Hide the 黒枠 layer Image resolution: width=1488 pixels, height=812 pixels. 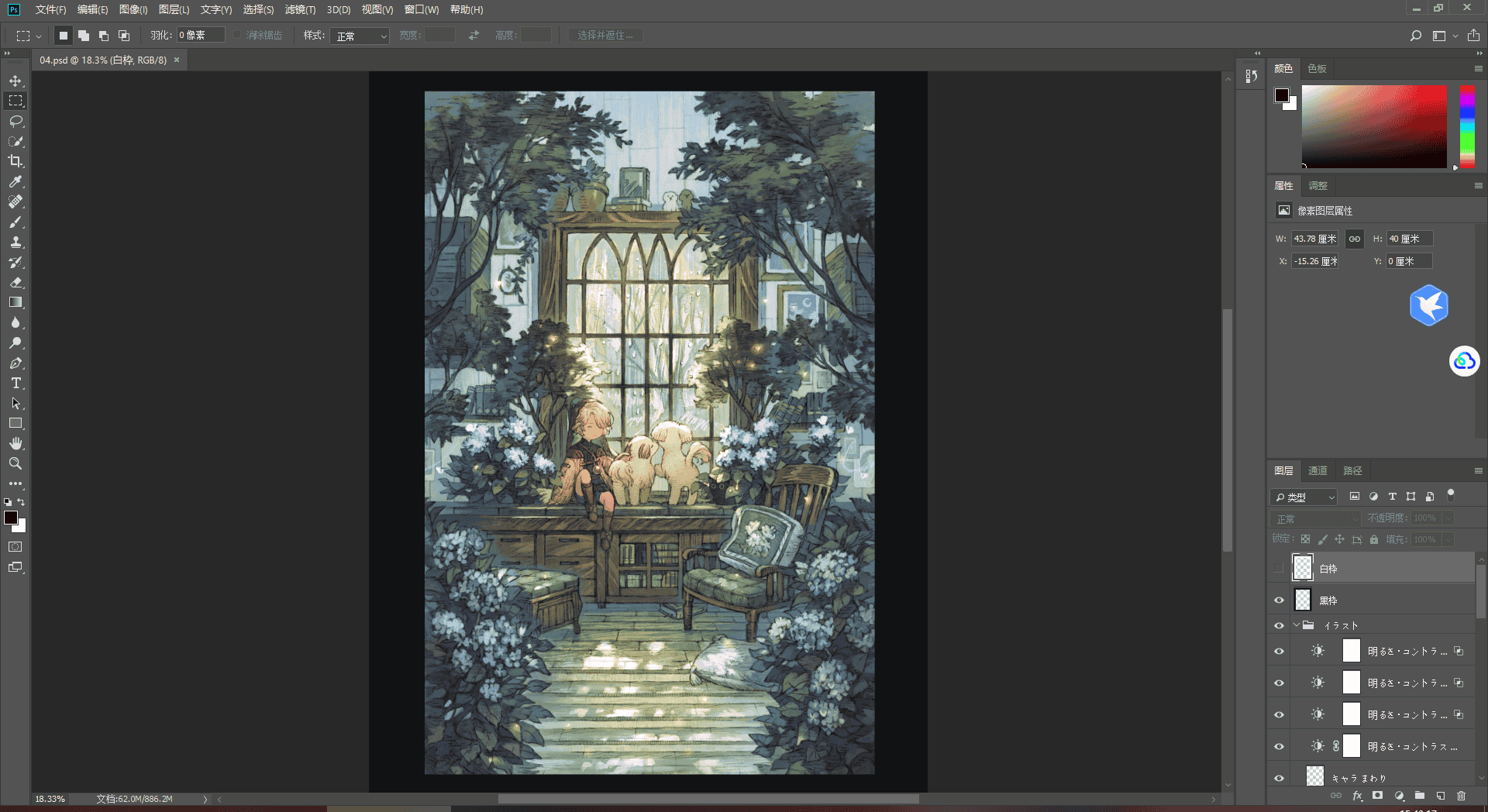(x=1279, y=600)
